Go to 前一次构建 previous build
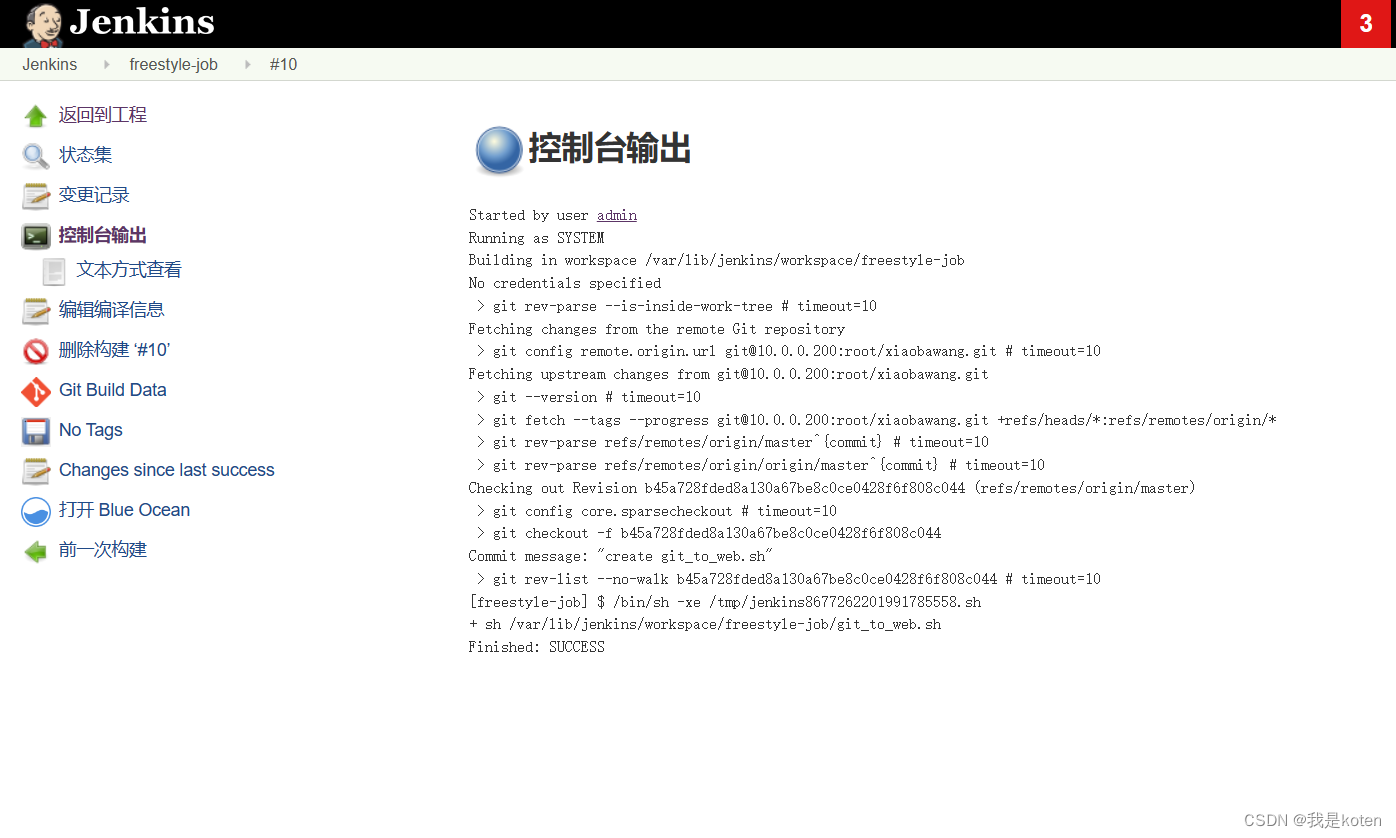The height and width of the screenshot is (838, 1396). coord(102,550)
